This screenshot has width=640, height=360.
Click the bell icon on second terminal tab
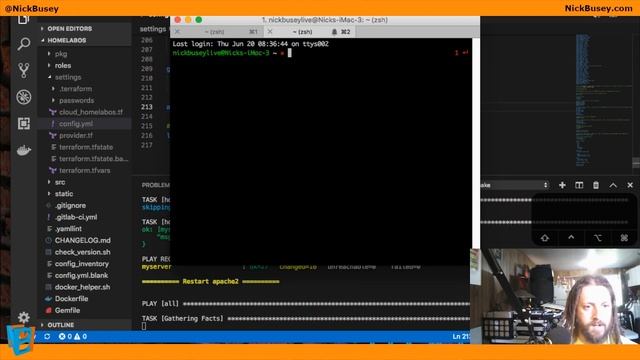(x=334, y=31)
